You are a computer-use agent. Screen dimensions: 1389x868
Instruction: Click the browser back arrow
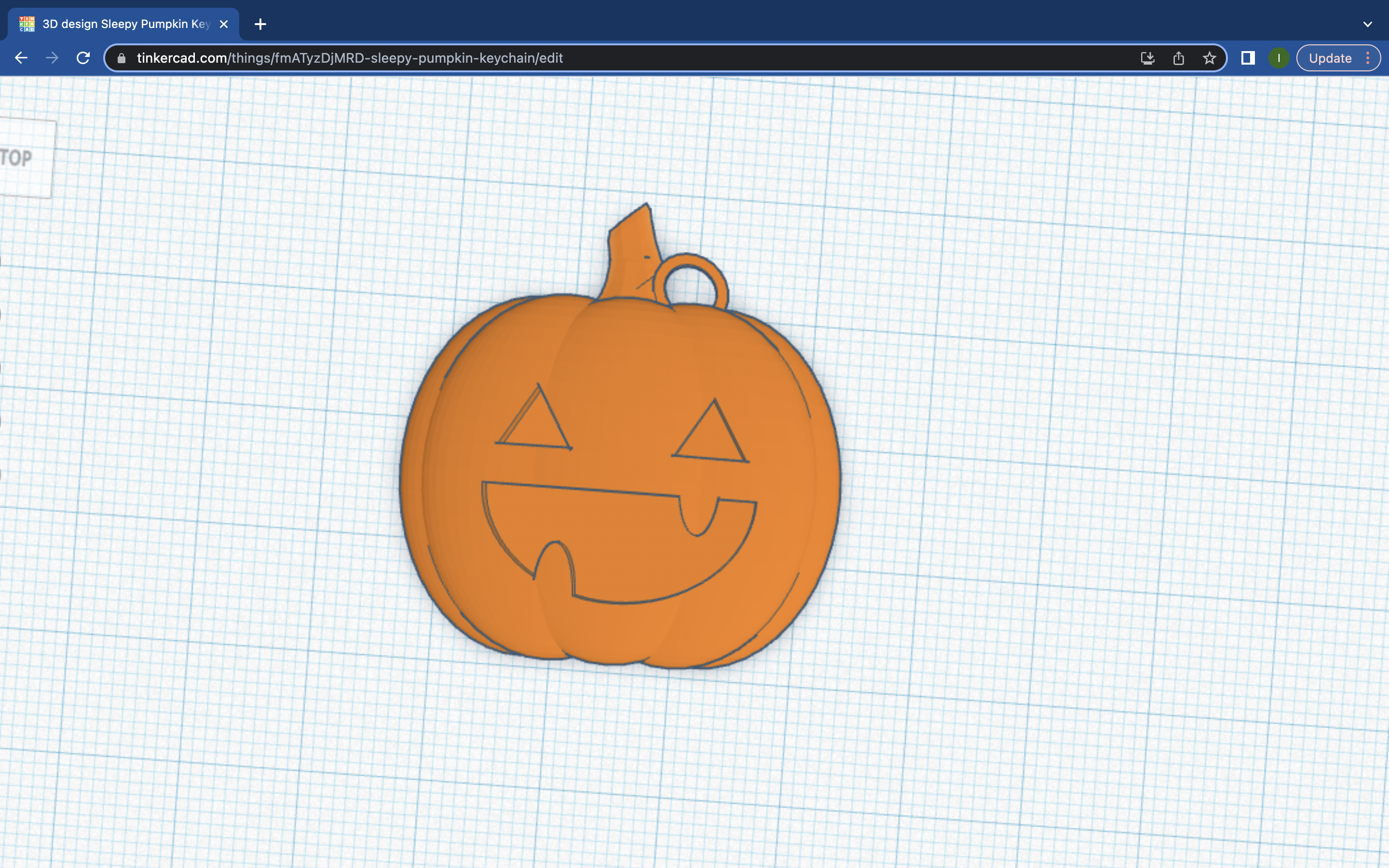point(21,58)
